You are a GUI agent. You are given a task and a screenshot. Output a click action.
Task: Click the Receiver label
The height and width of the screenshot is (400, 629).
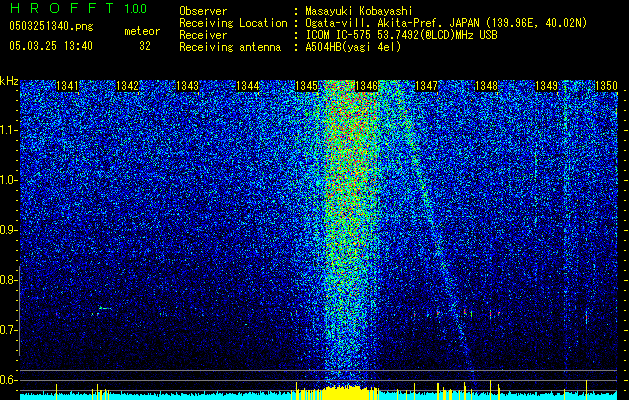(x=203, y=35)
